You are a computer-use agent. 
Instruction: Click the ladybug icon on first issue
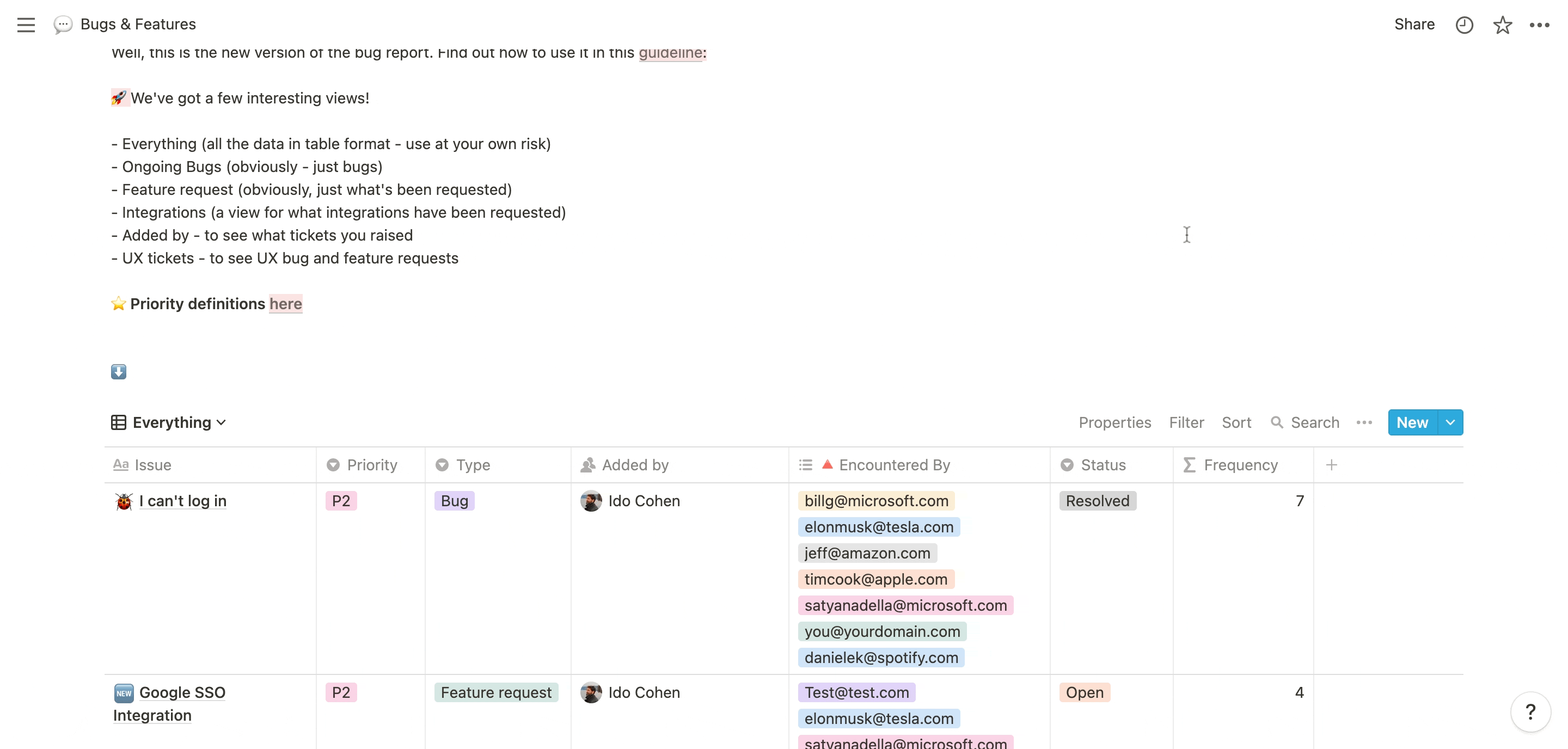click(x=124, y=501)
